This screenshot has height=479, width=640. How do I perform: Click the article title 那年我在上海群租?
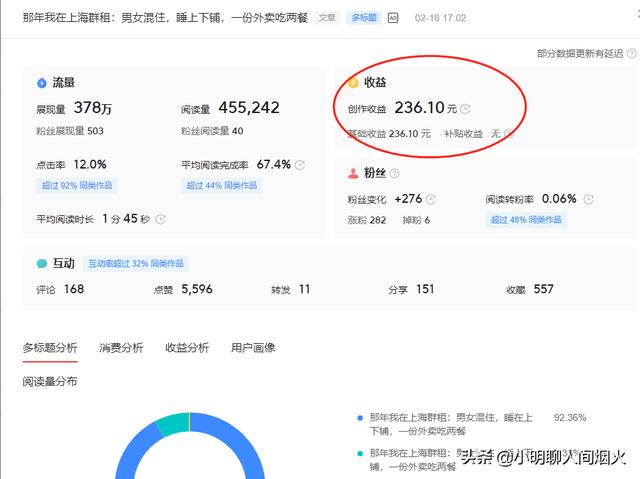point(165,18)
